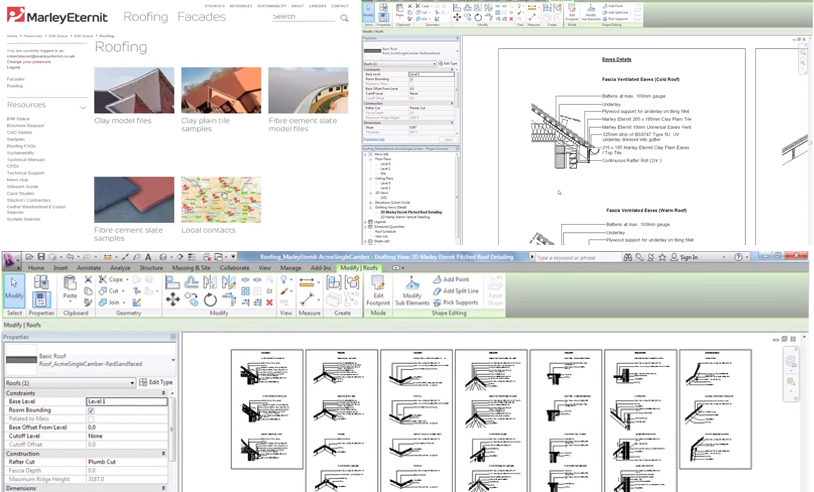Select the Copy tool in Modify panel
The width and height of the screenshot is (814, 492).
point(191,299)
